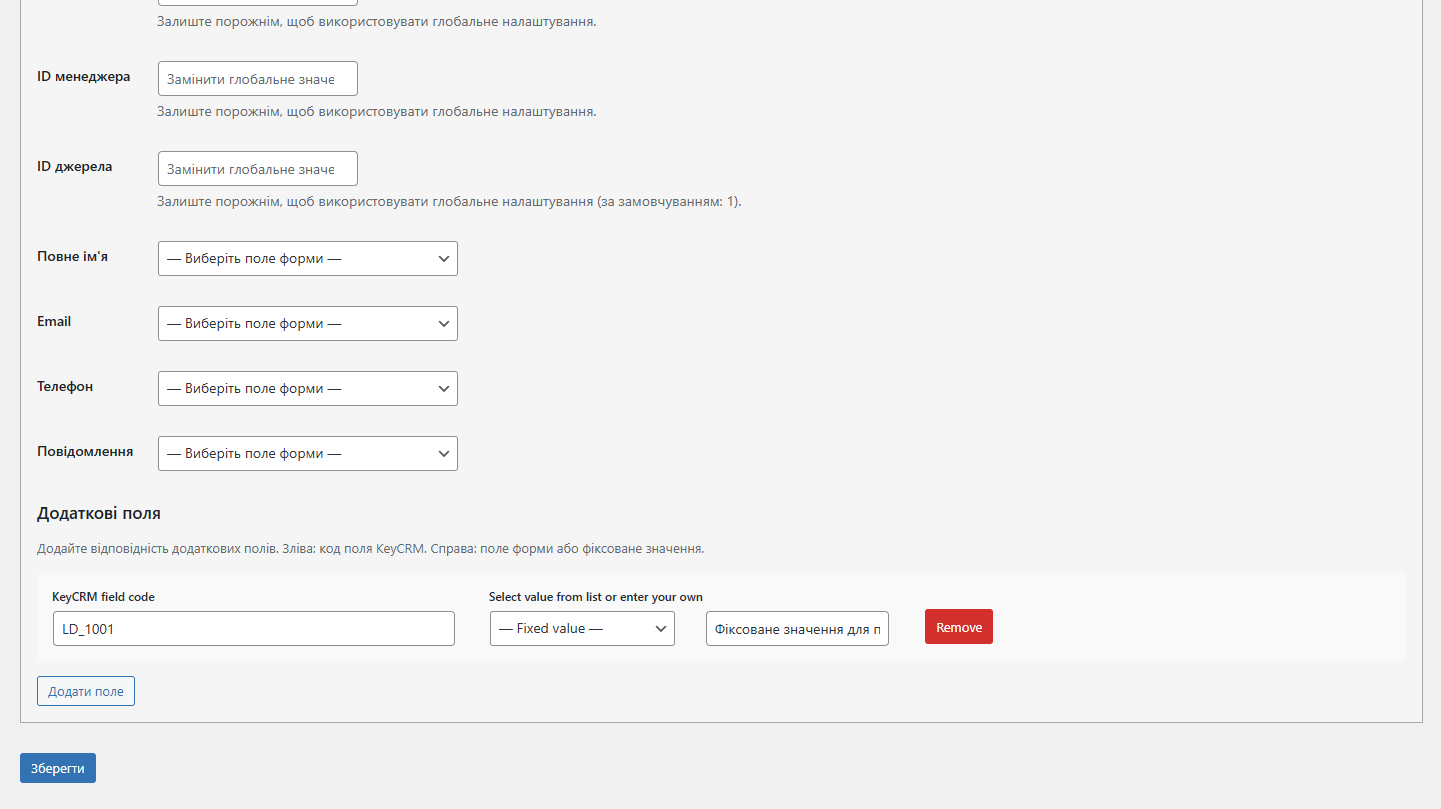Click the Телефон label

pos(65,387)
